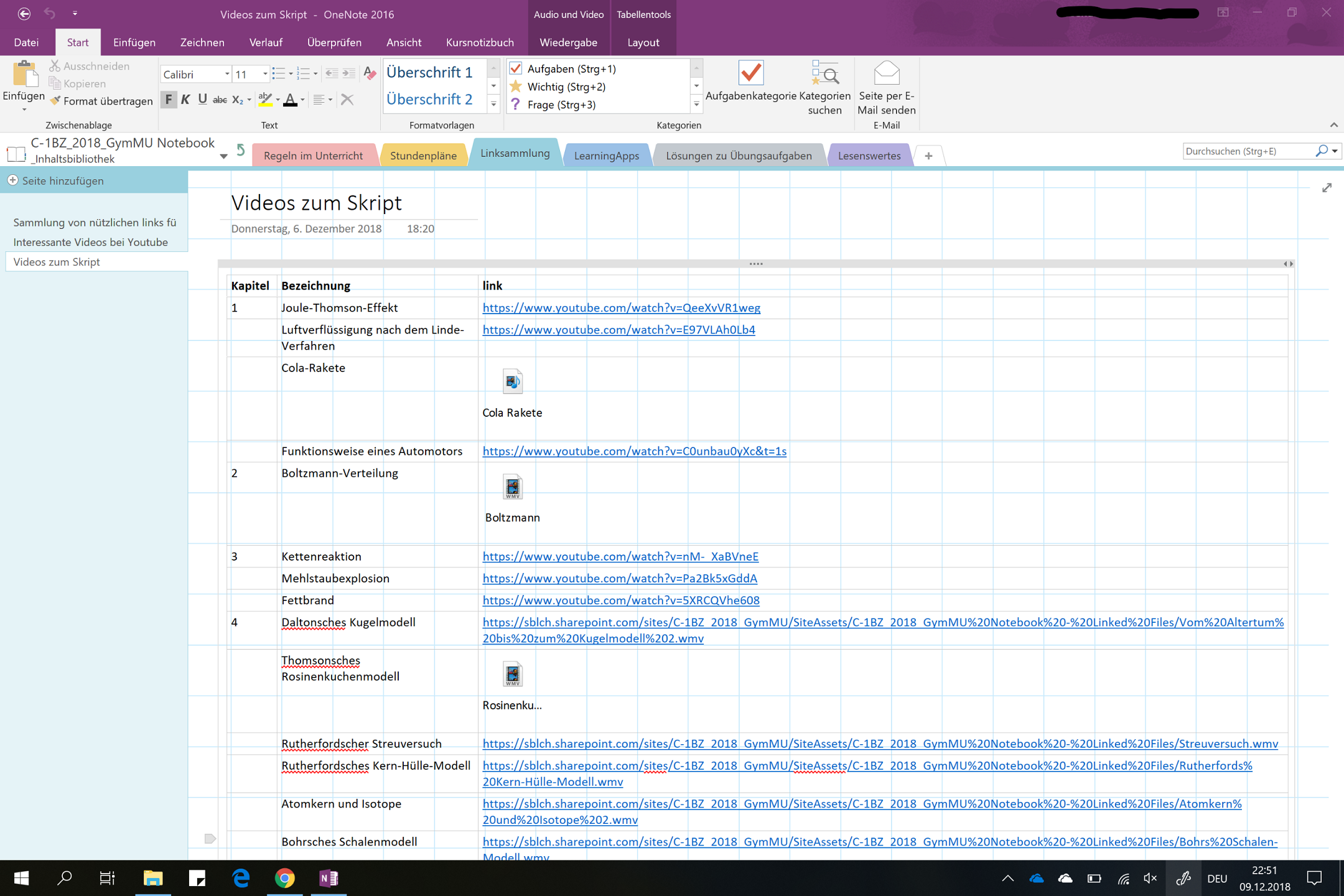Open the embedded Boltzmann WMV file icon
1344x896 pixels.
(512, 487)
